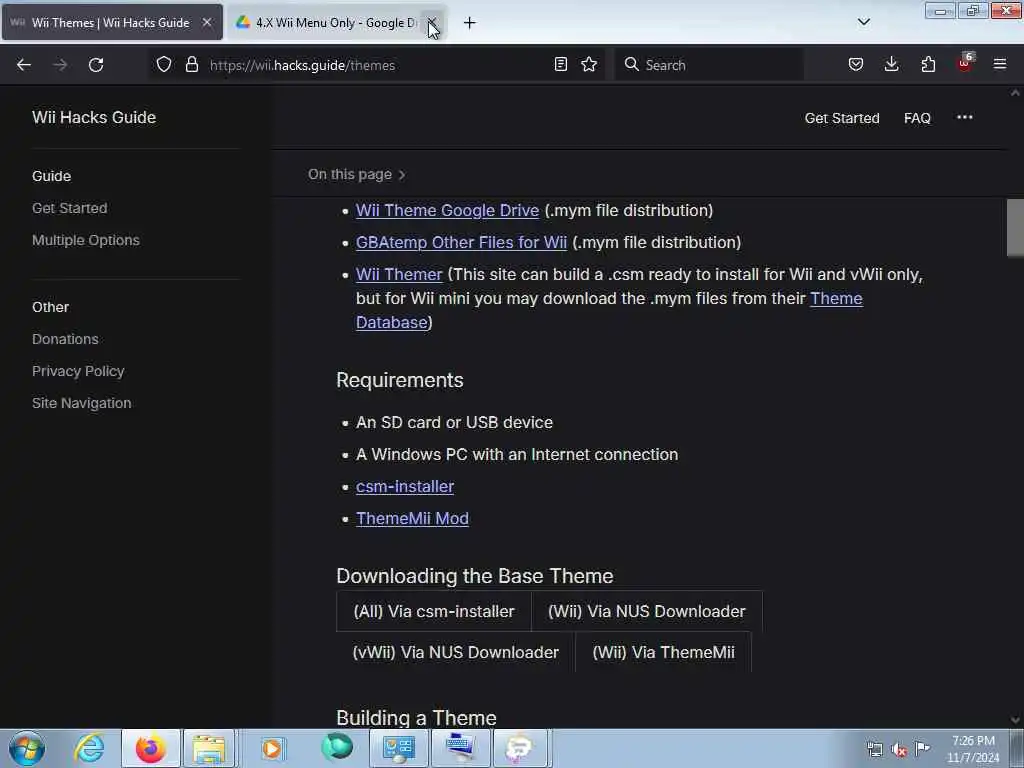
Task: Close the 4.X Wii Menu Only tab
Action: [x=432, y=22]
